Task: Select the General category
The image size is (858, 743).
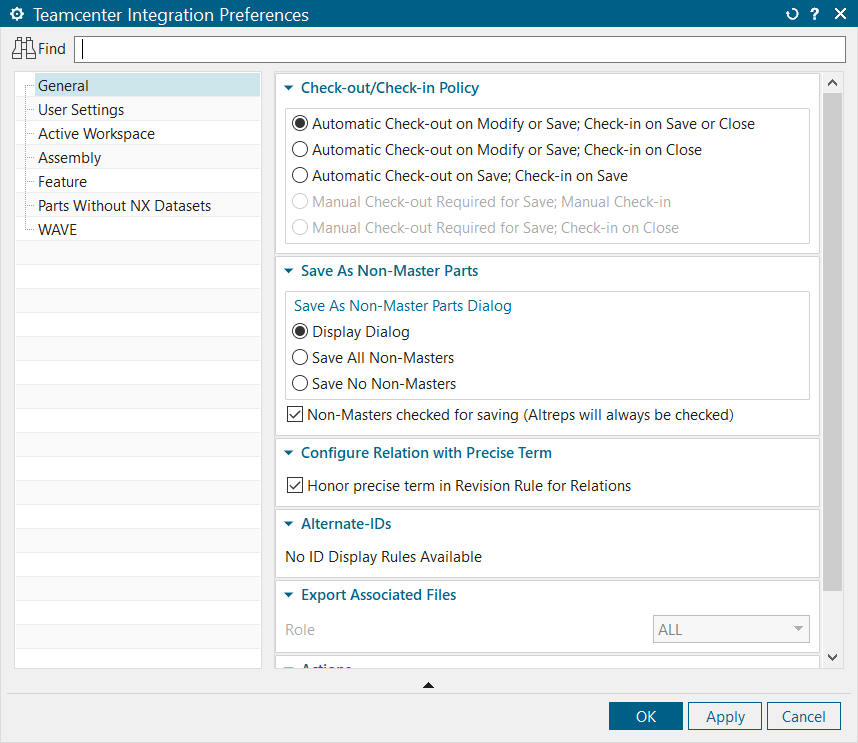Action: pos(147,85)
